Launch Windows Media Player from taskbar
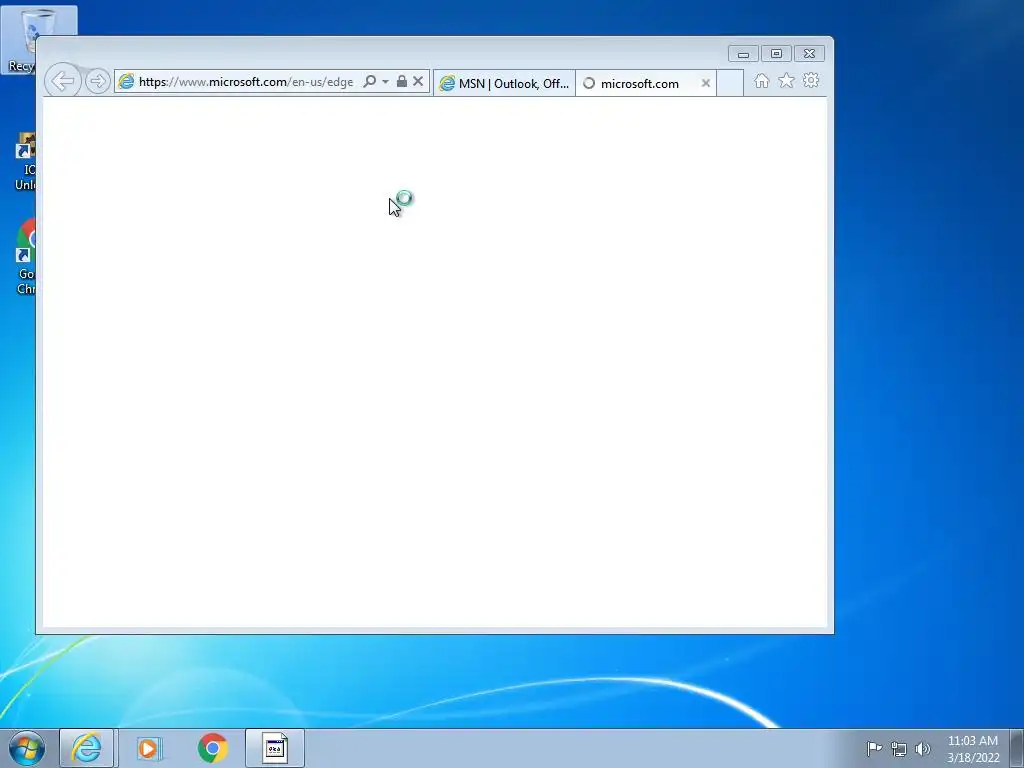 coord(149,748)
